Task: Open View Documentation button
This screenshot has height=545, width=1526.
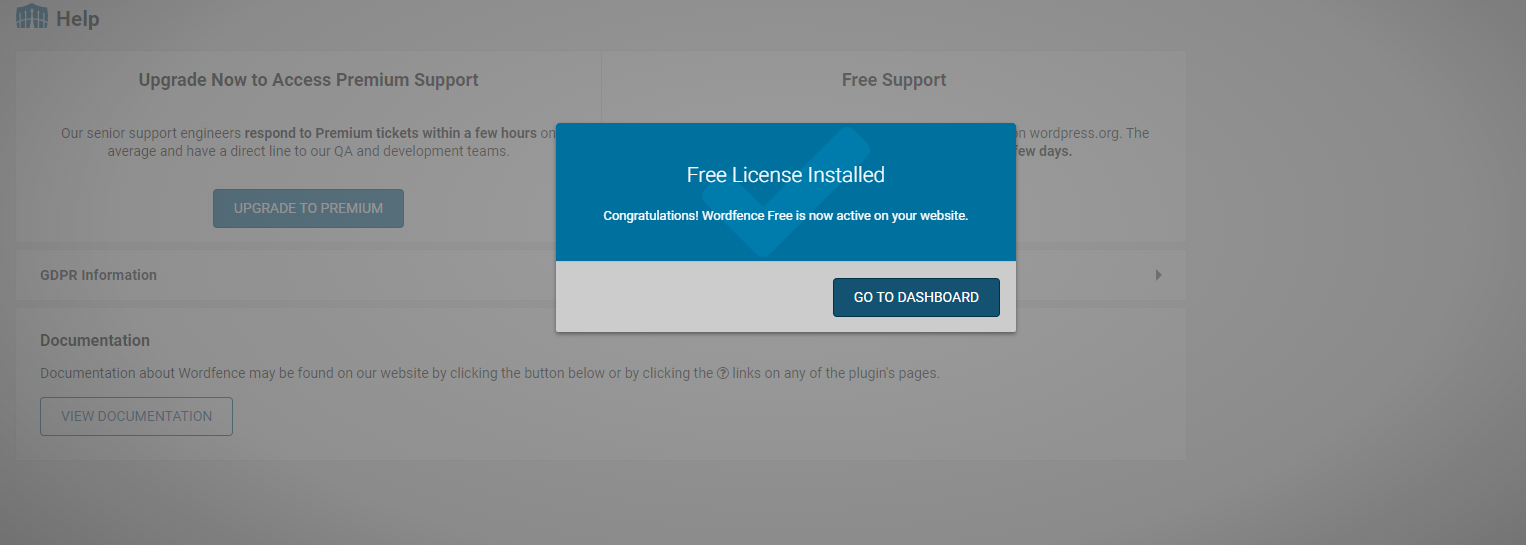Action: click(136, 416)
